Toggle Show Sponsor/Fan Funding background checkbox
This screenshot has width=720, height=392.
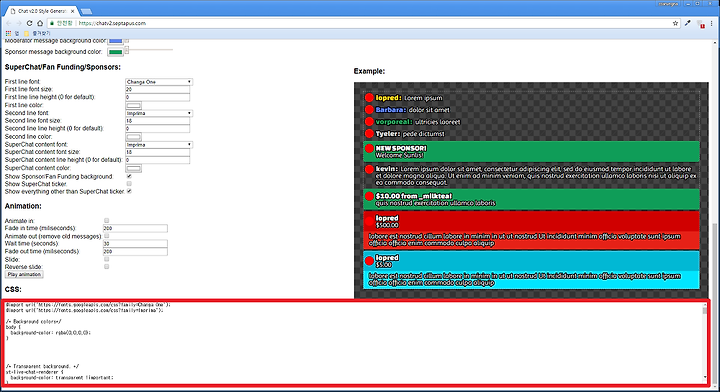point(129,176)
